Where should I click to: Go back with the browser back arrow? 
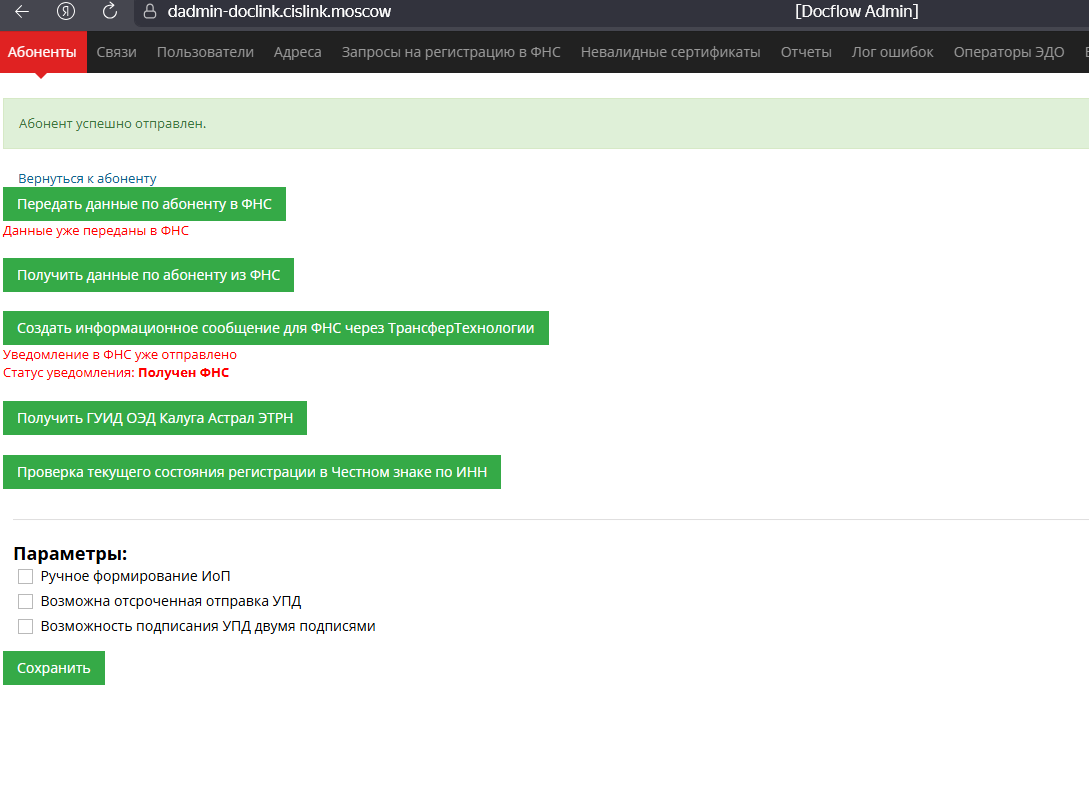click(22, 11)
